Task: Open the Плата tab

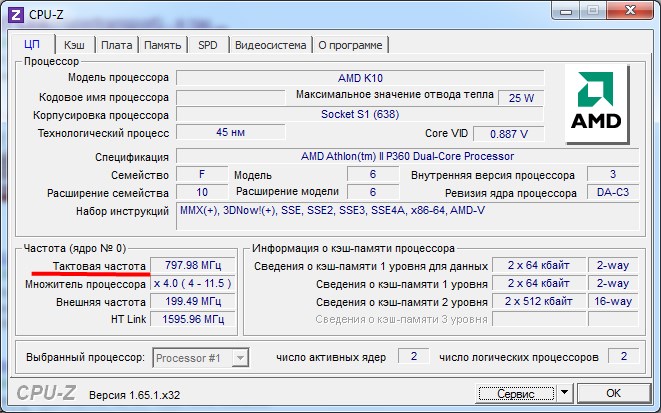Action: (117, 45)
